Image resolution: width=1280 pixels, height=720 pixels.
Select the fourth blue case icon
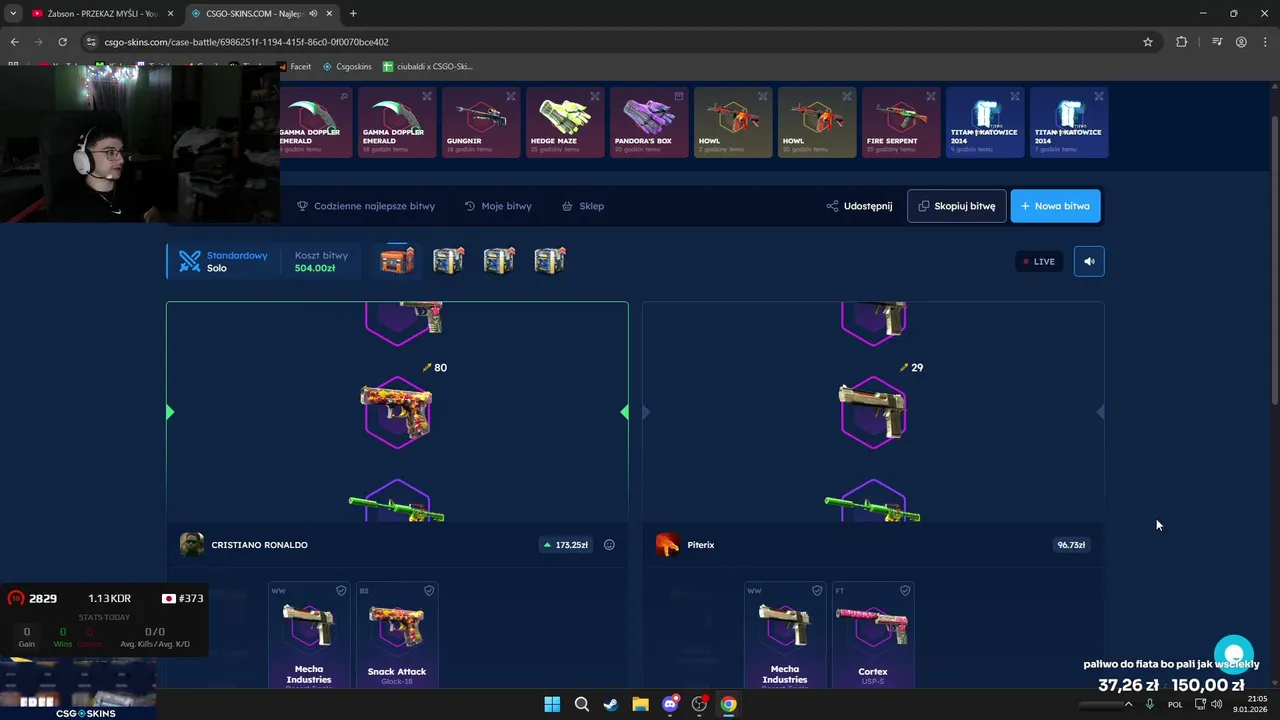(550, 261)
